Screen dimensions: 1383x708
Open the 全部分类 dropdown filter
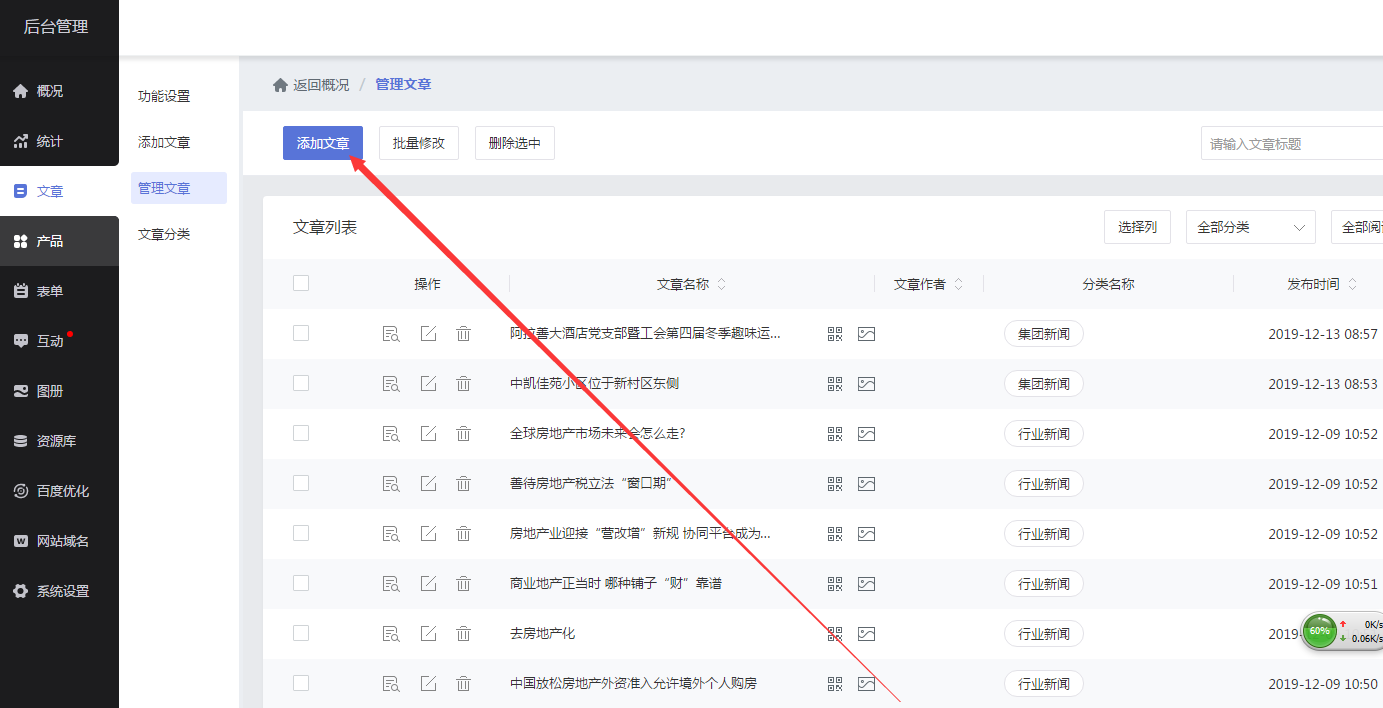click(x=1250, y=227)
